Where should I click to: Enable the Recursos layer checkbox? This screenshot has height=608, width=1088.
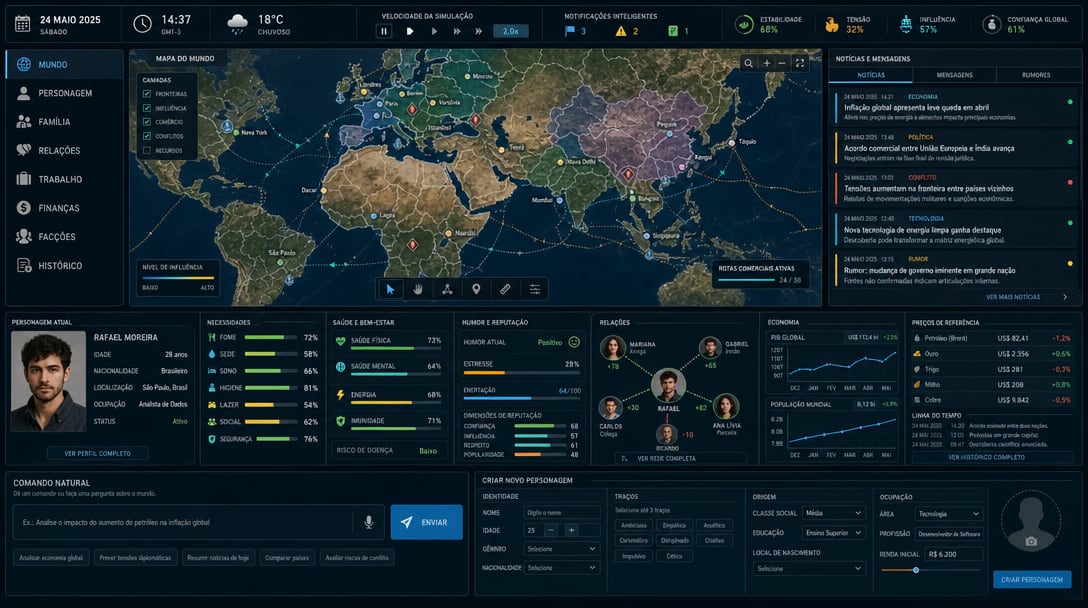pos(146,151)
